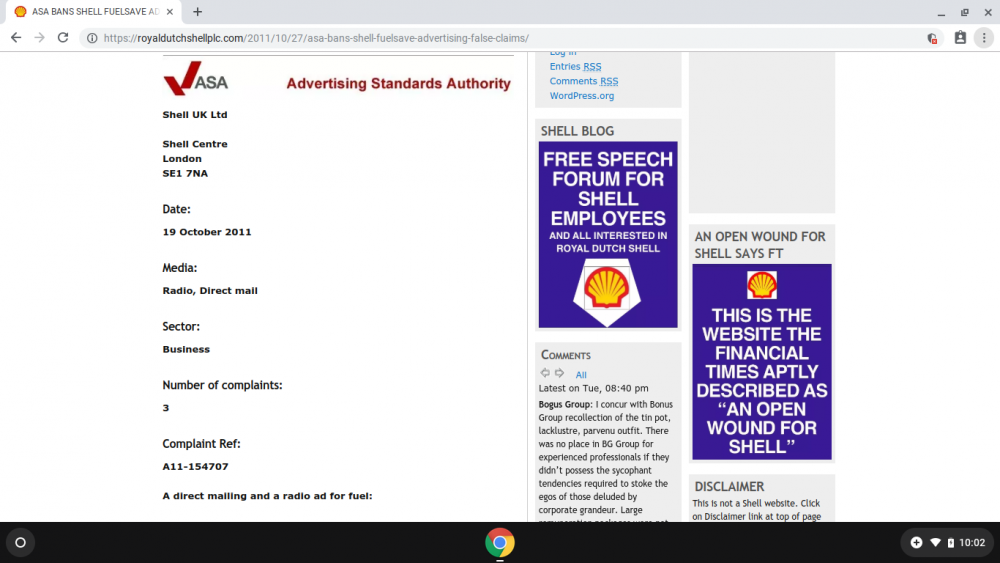
Task: Show previous comment with left arrow
Action: pyautogui.click(x=545, y=373)
